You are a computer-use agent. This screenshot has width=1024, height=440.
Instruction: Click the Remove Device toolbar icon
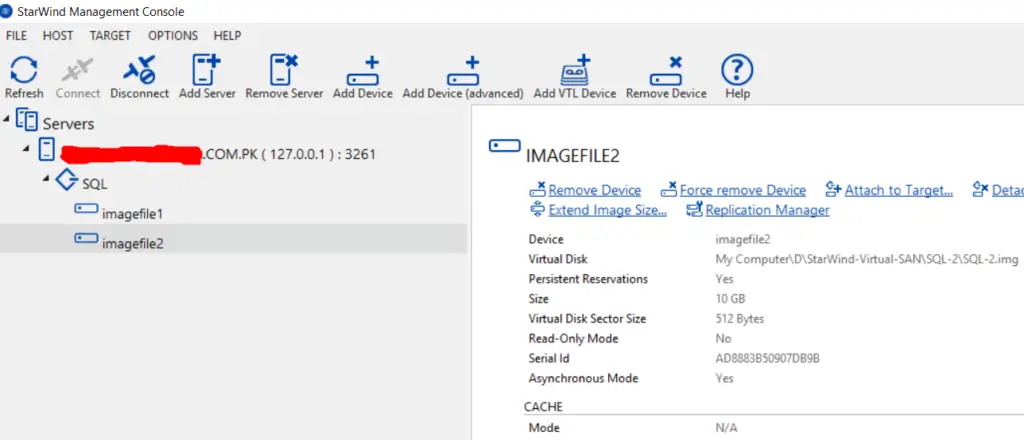[666, 70]
